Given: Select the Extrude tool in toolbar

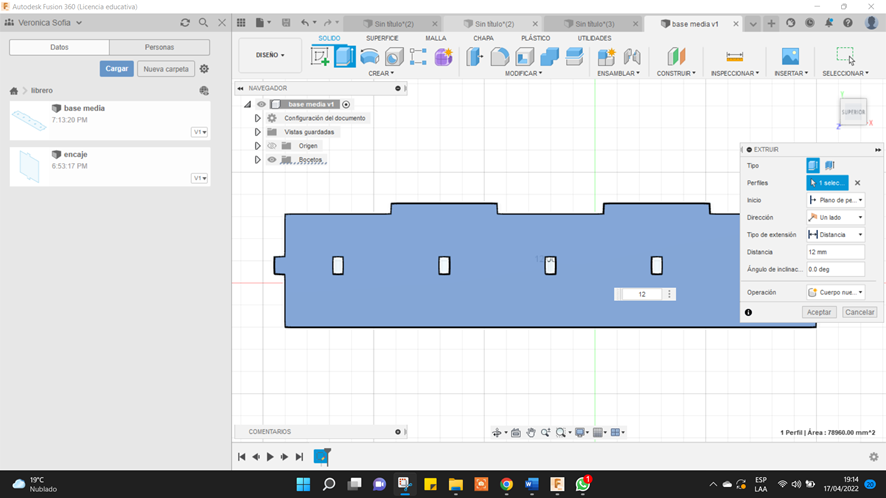Looking at the screenshot, I should [345, 57].
